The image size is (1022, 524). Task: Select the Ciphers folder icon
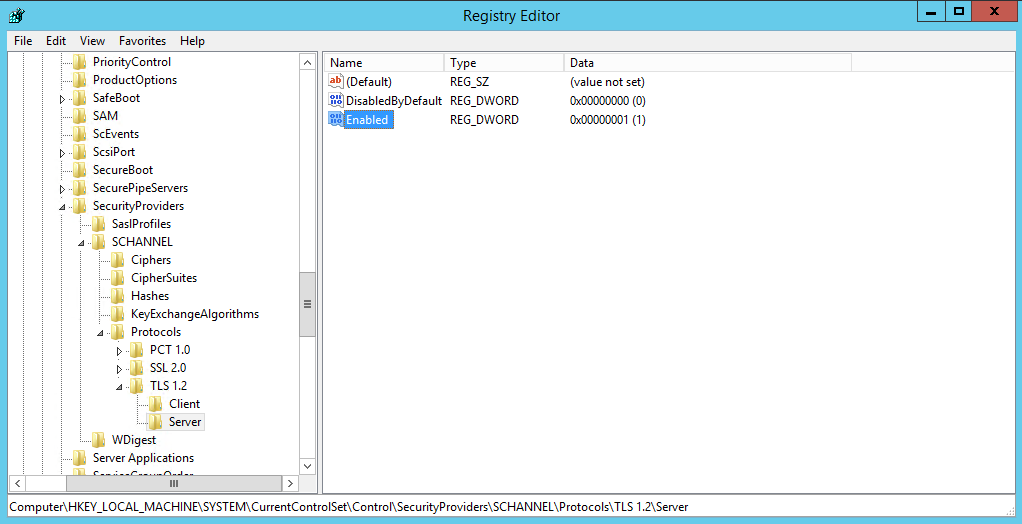pyautogui.click(x=118, y=260)
